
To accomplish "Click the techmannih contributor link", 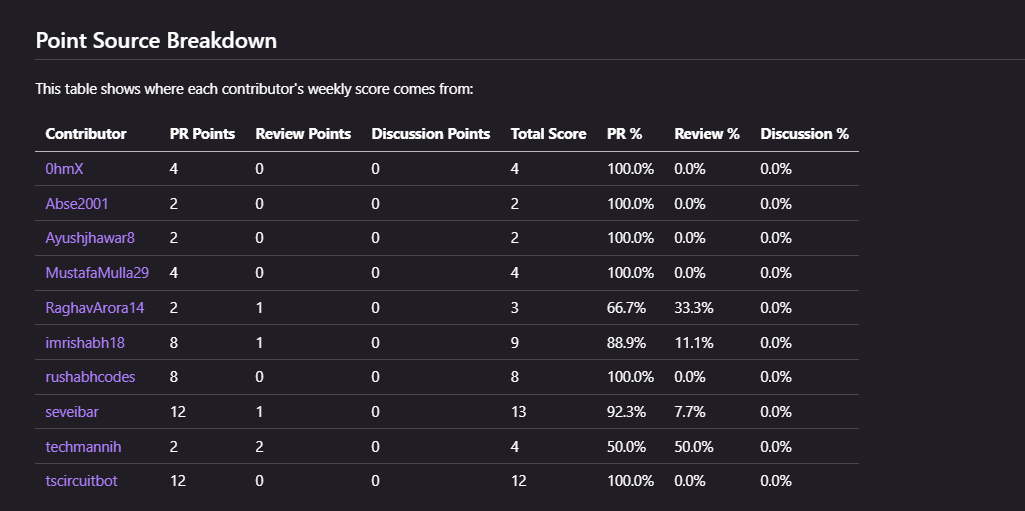I will (x=83, y=446).
